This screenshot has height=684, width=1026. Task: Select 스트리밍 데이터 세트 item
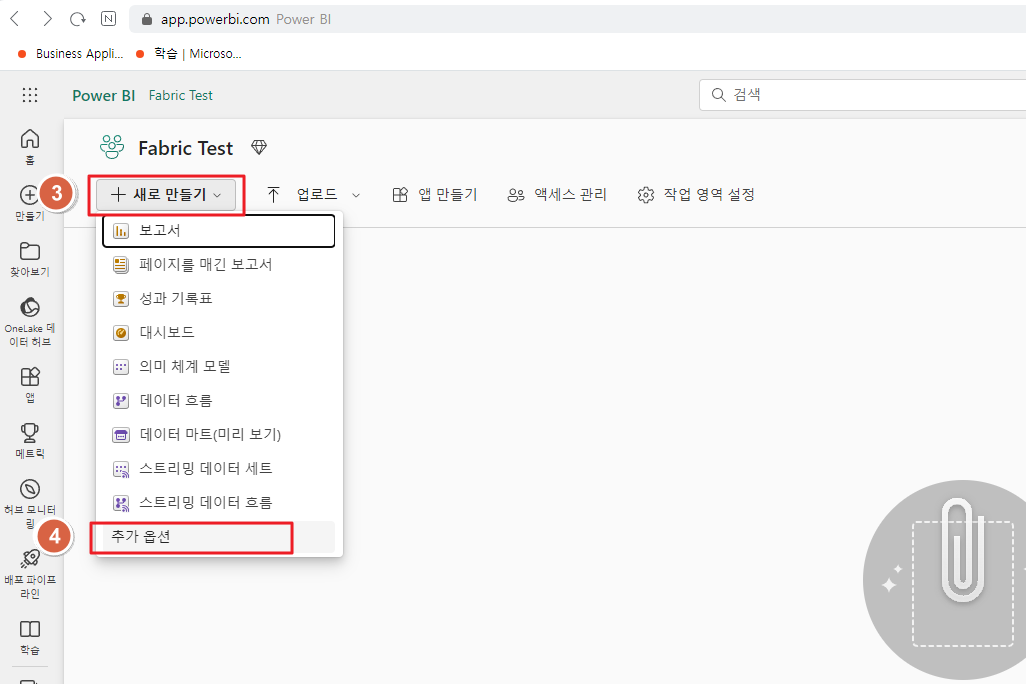point(219,469)
